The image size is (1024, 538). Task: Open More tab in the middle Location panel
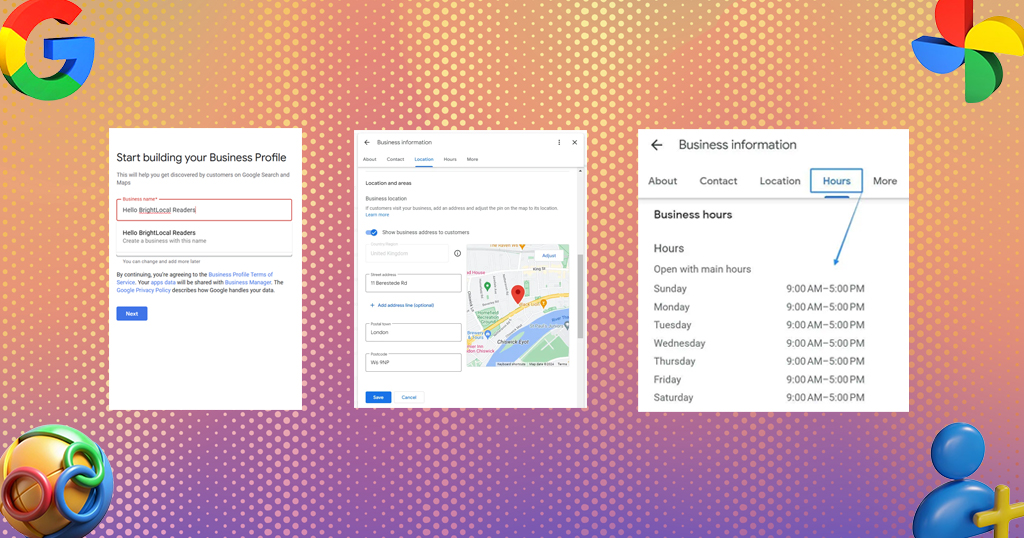coord(472,159)
